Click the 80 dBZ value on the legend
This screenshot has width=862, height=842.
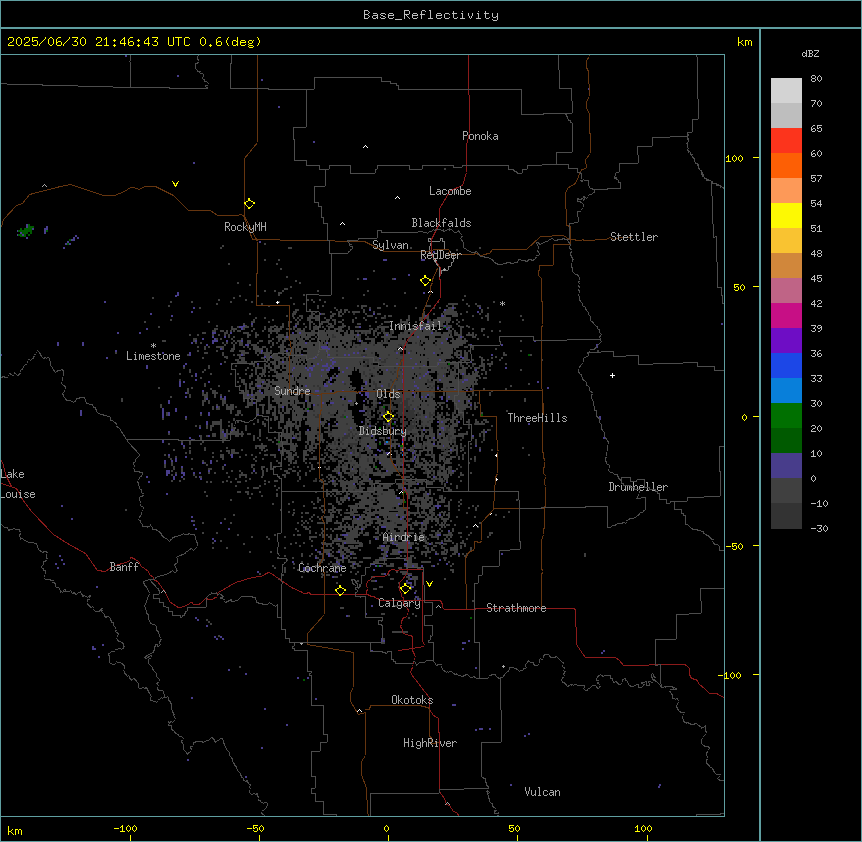(816, 79)
